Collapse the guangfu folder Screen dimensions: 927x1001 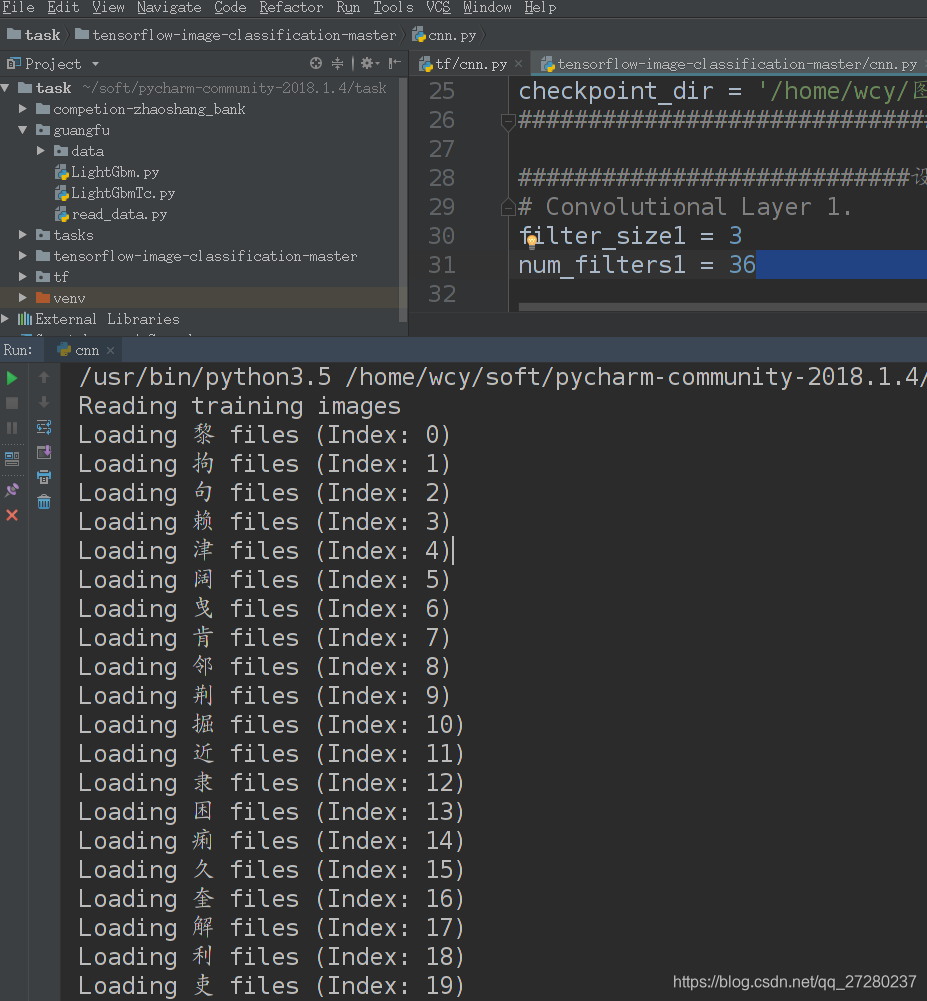(23, 130)
